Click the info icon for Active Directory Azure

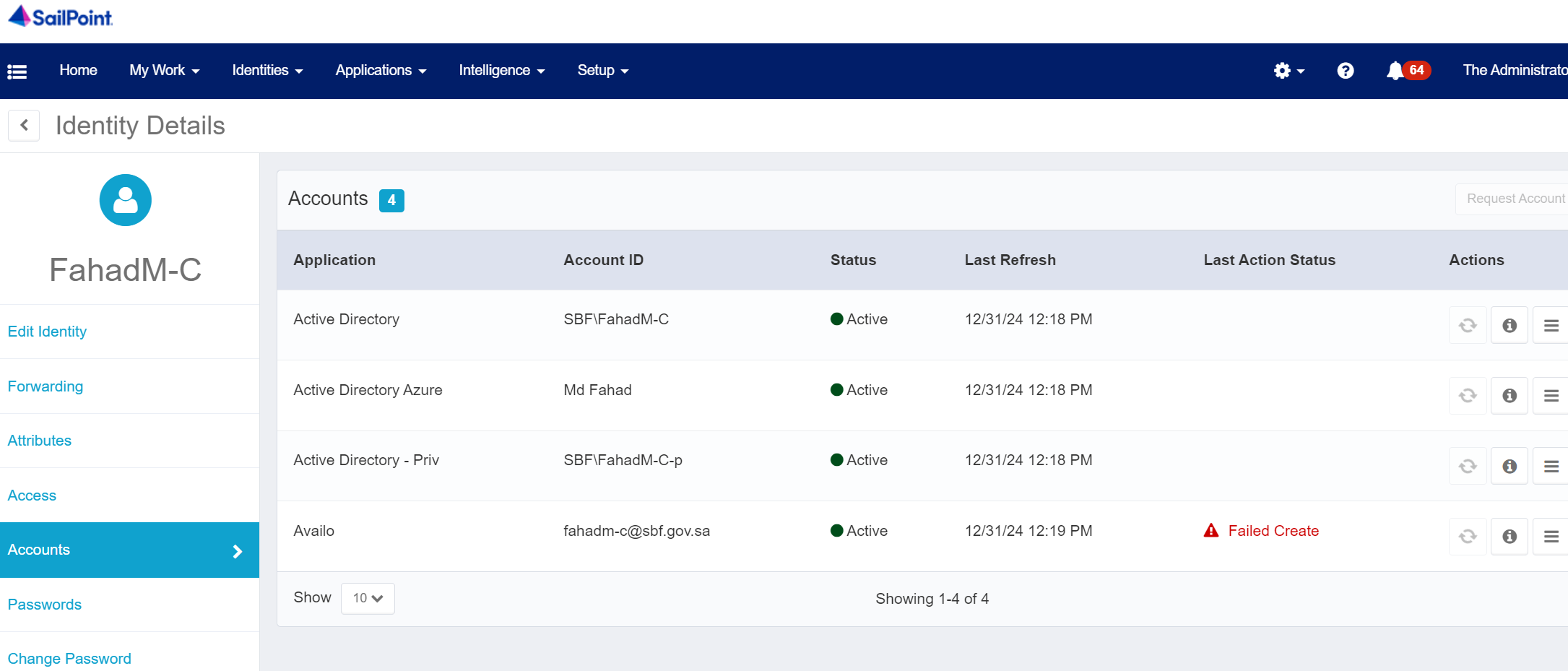click(x=1509, y=396)
